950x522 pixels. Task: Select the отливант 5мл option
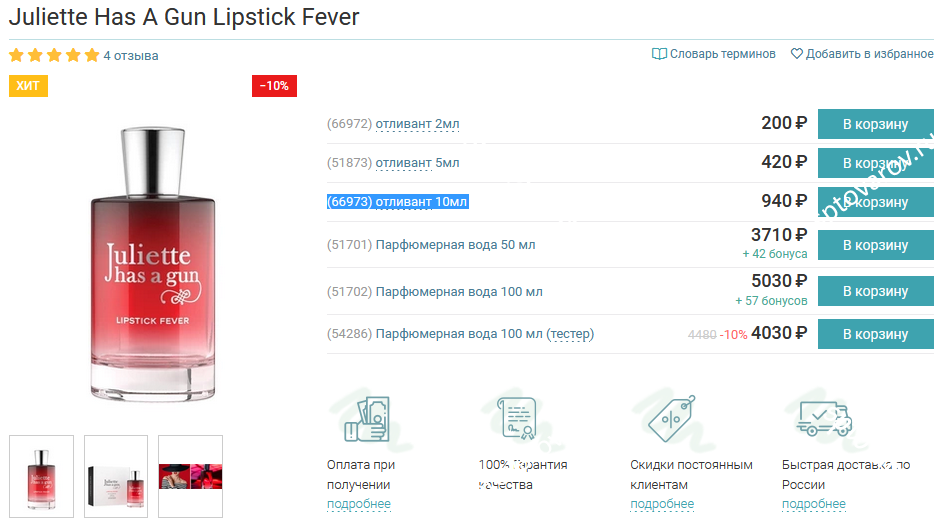pyautogui.click(x=417, y=163)
